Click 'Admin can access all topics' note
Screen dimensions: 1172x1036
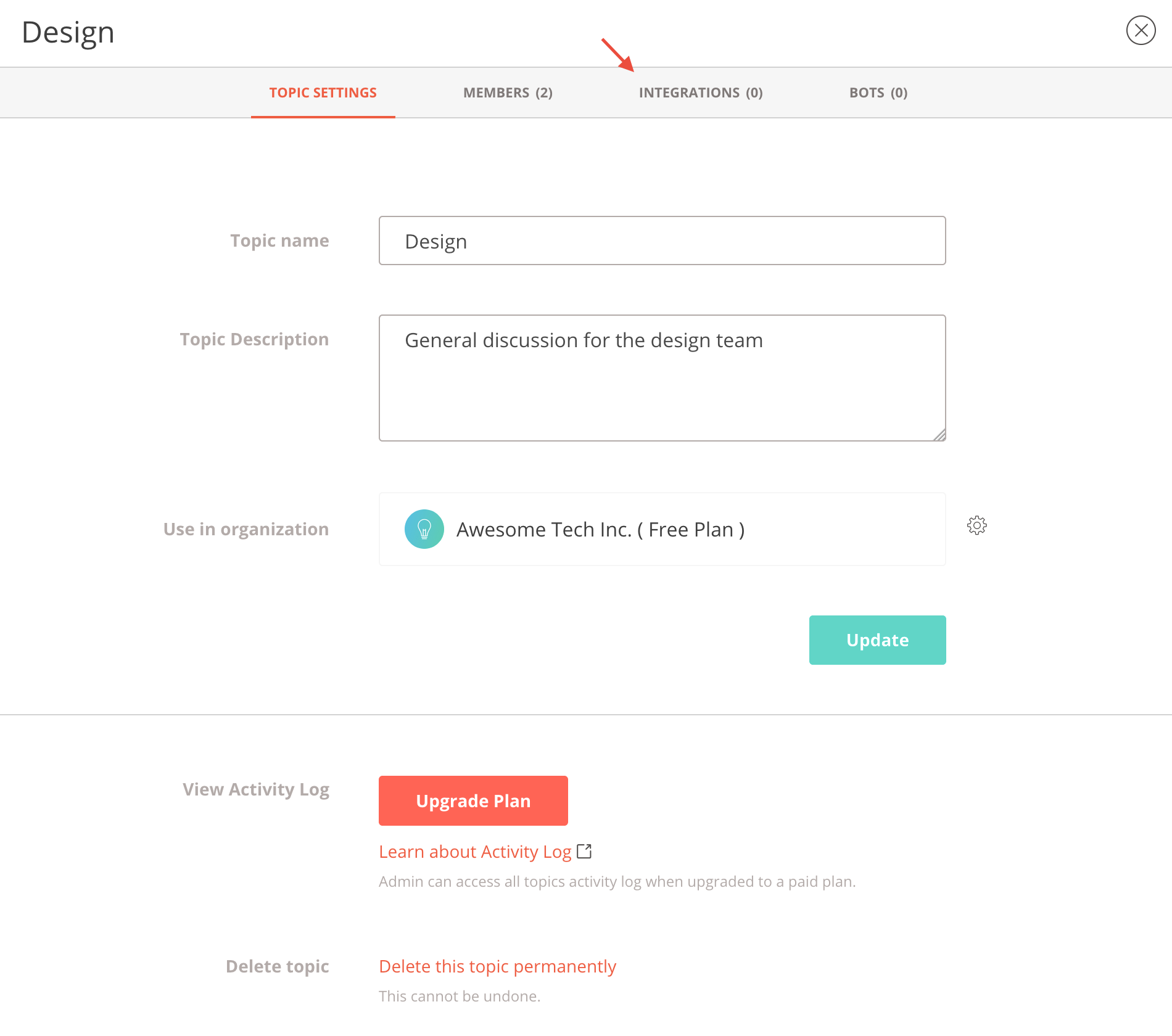coord(617,881)
